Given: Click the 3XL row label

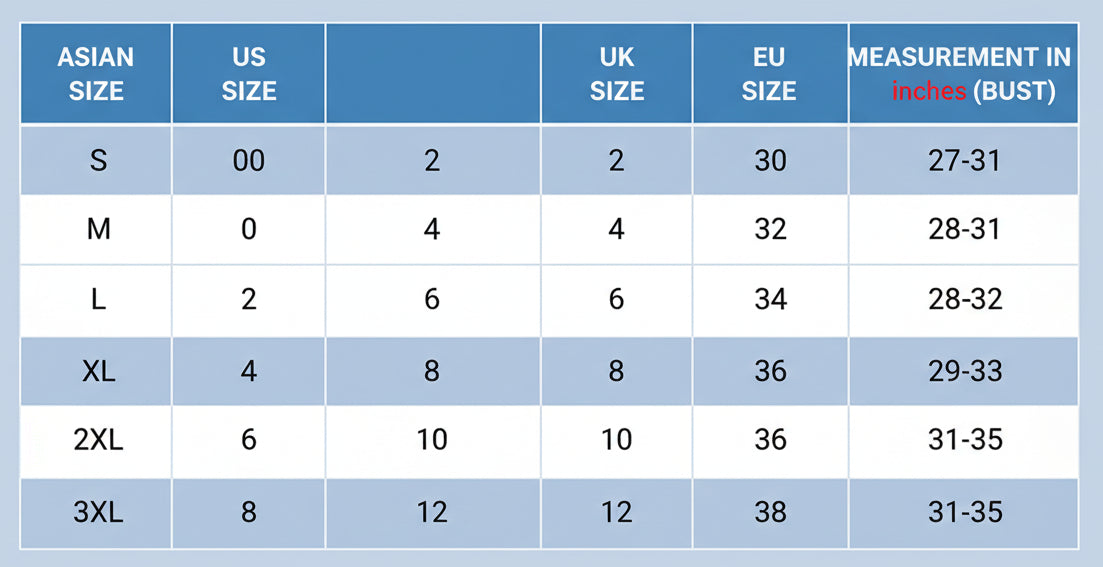Looking at the screenshot, I should click(98, 512).
